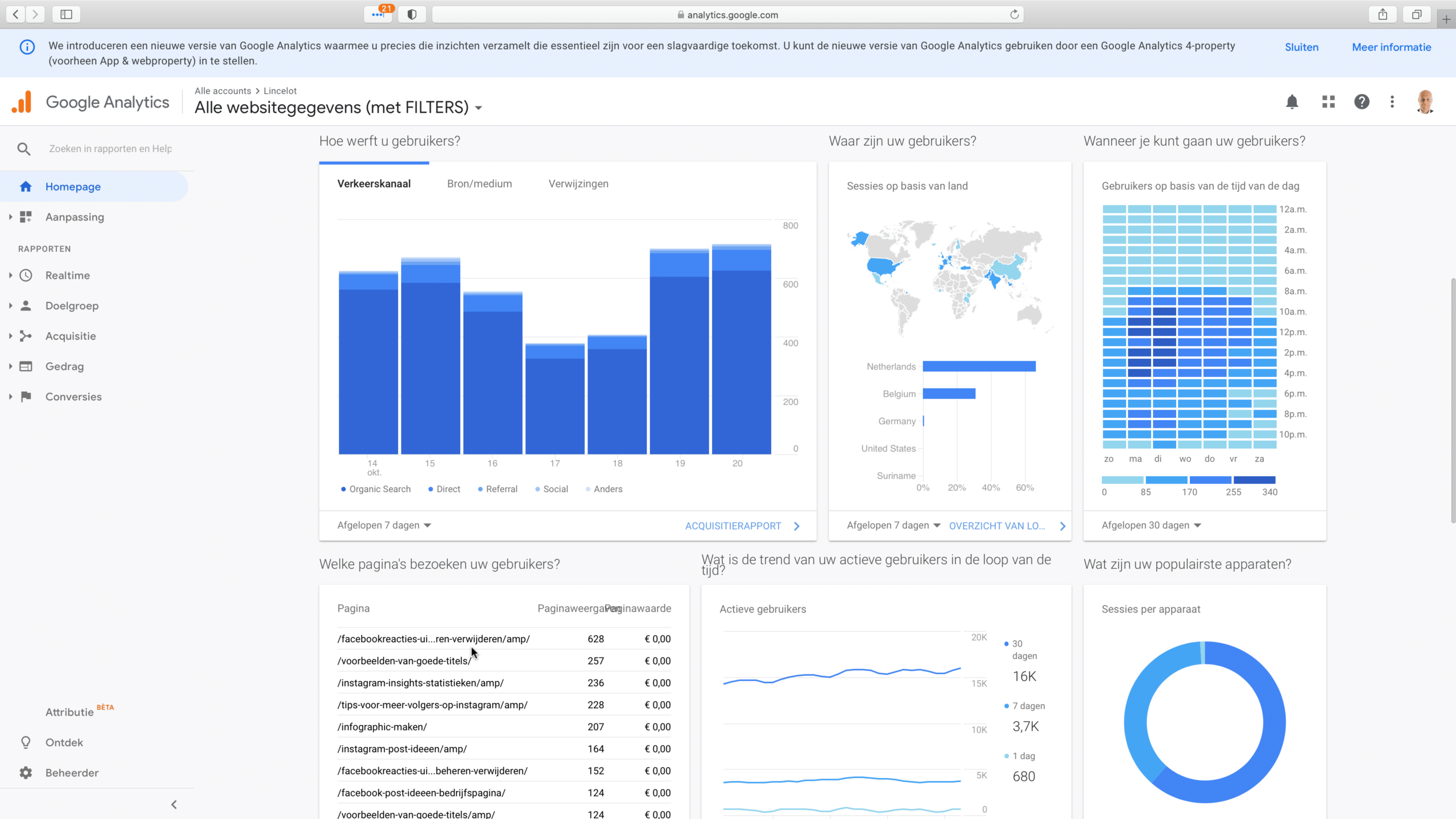This screenshot has height=819, width=1456.
Task: Click the Direct legend color dot
Action: coord(431,489)
